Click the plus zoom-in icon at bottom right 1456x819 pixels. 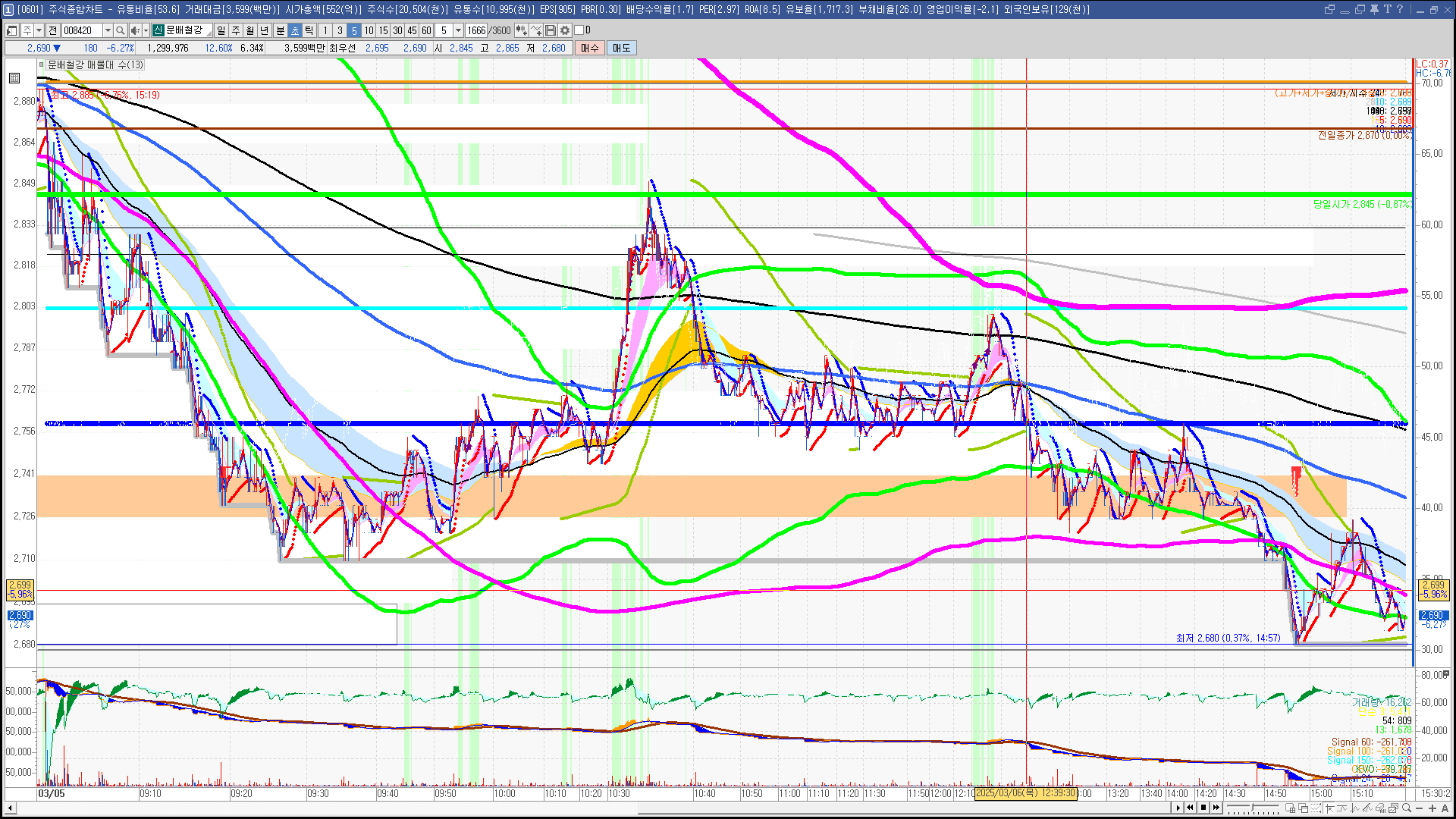1432,808
